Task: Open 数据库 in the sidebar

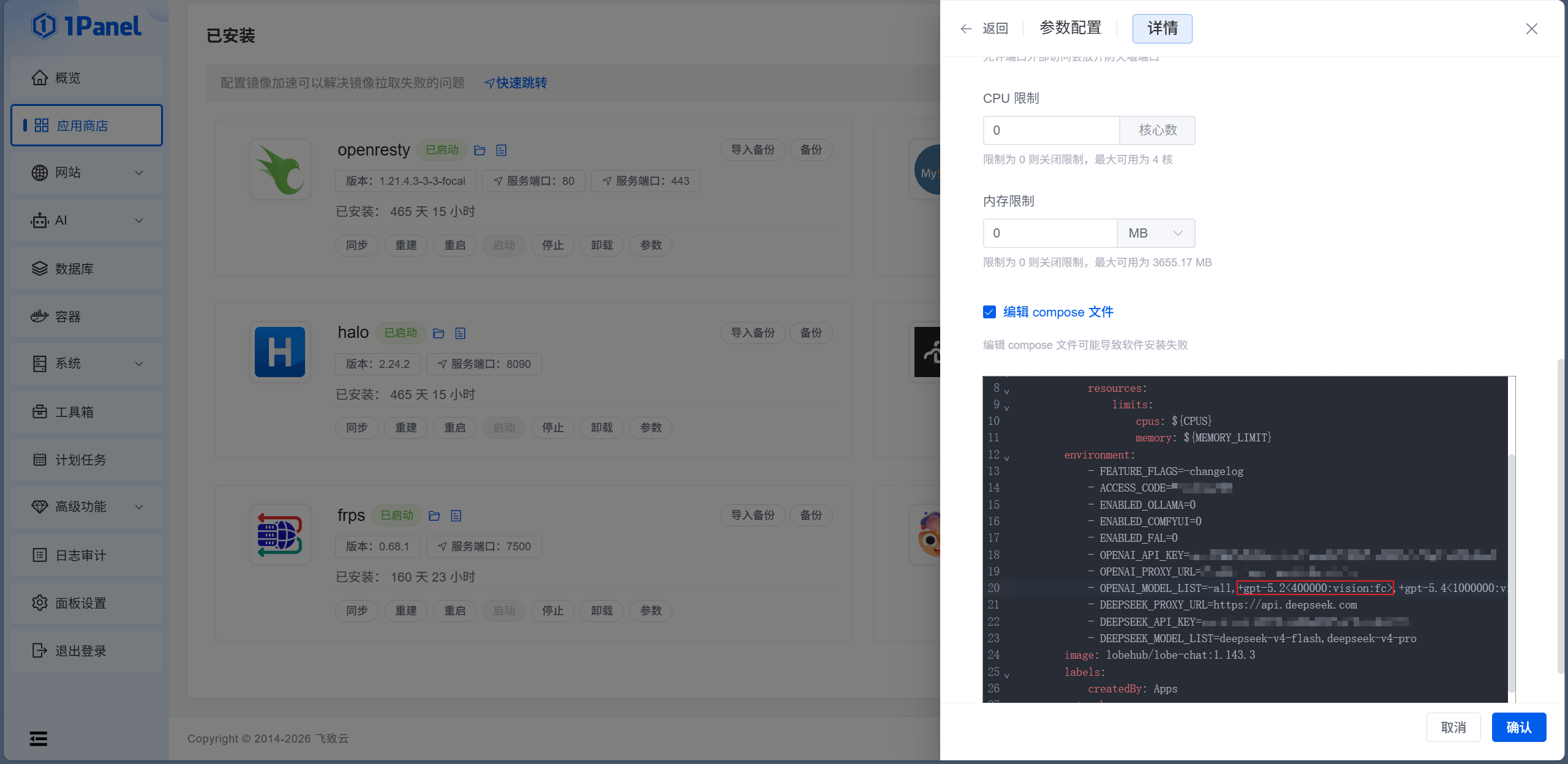Action: tap(86, 269)
